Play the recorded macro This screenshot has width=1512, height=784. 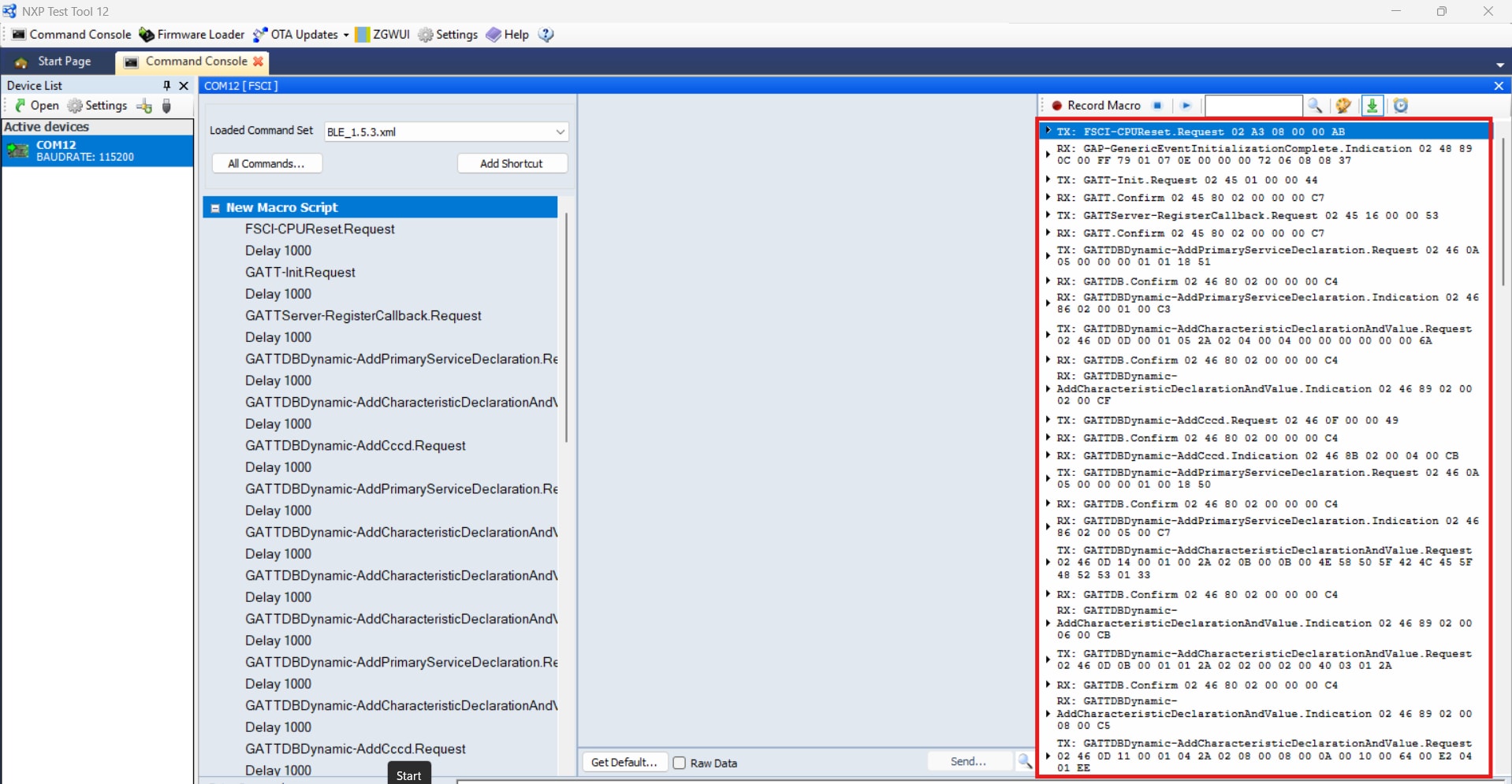coord(1186,105)
